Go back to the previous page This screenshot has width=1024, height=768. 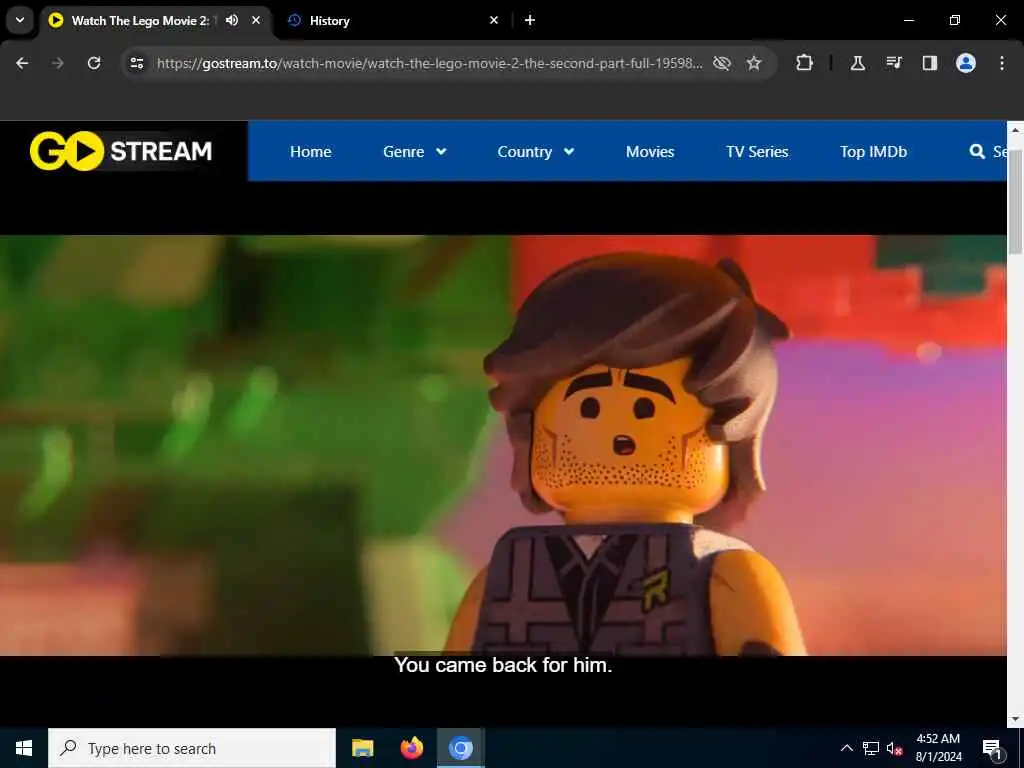(x=22, y=63)
